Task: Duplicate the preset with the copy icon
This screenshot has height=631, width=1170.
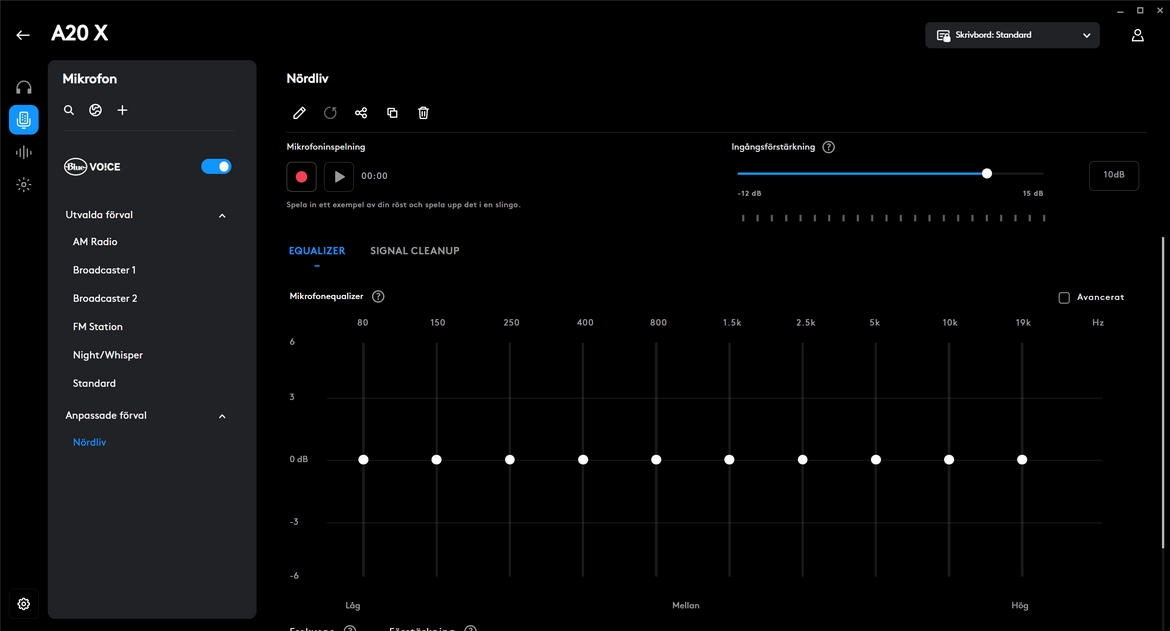Action: point(392,113)
